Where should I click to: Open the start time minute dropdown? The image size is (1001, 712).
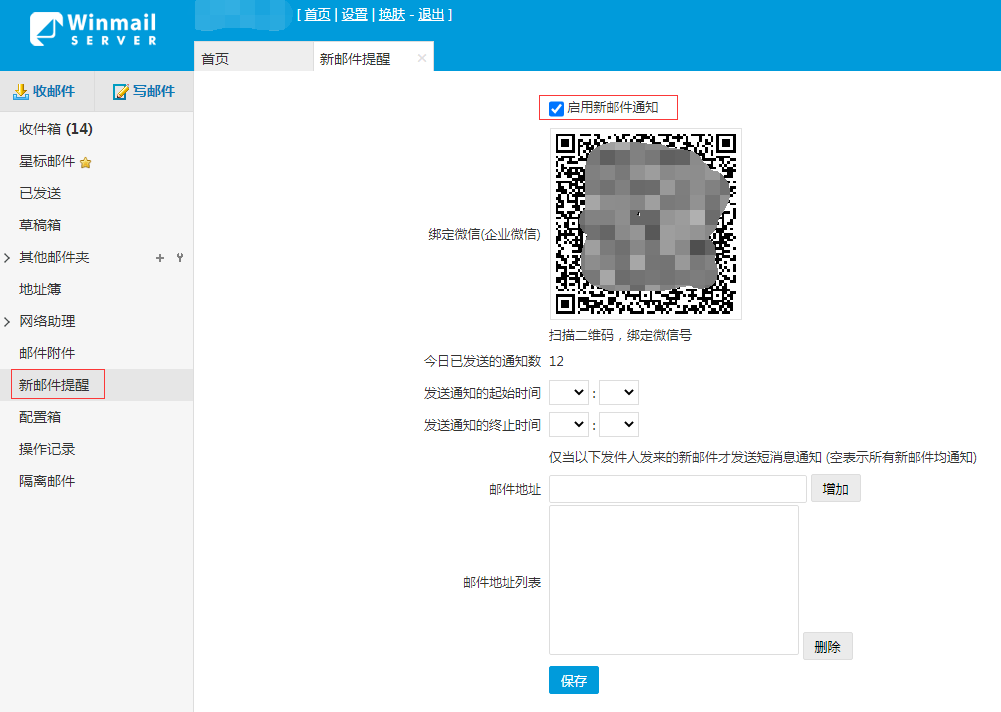point(619,392)
